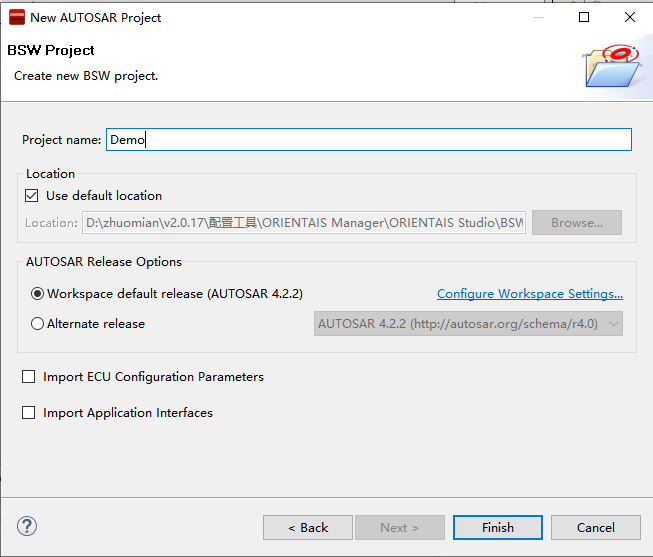Uncheck Use default location
The height and width of the screenshot is (557, 653).
coord(32,196)
